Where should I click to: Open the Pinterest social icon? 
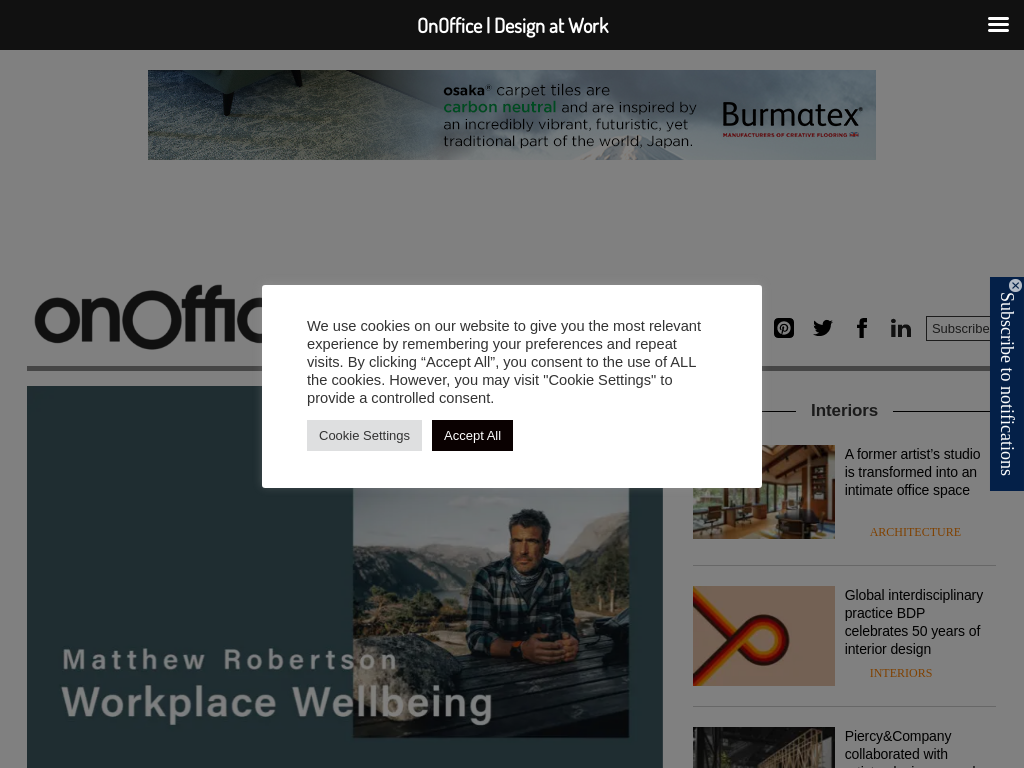coord(784,328)
